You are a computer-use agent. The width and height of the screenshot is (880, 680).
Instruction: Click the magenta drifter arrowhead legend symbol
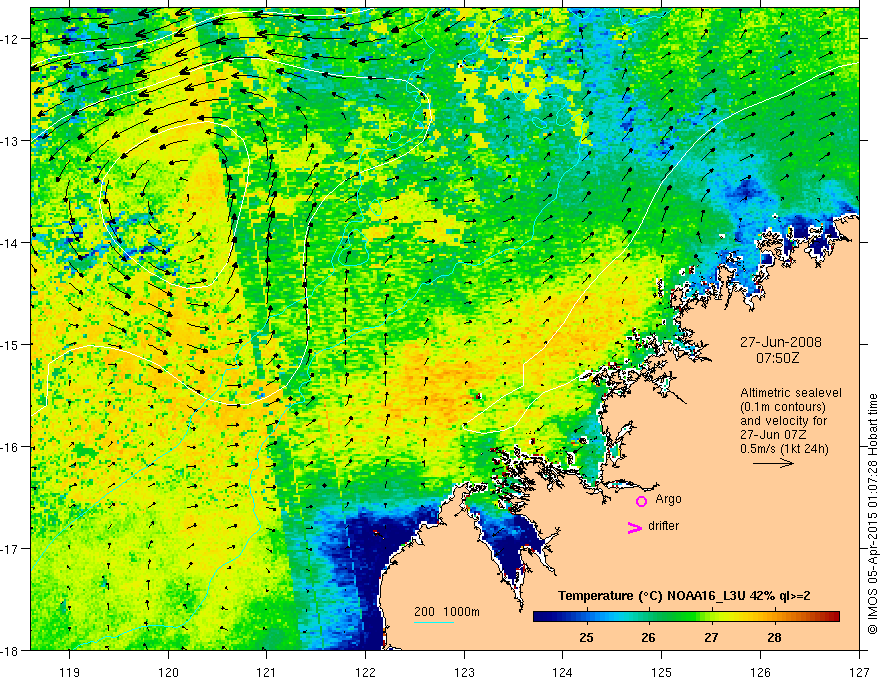pos(635,527)
